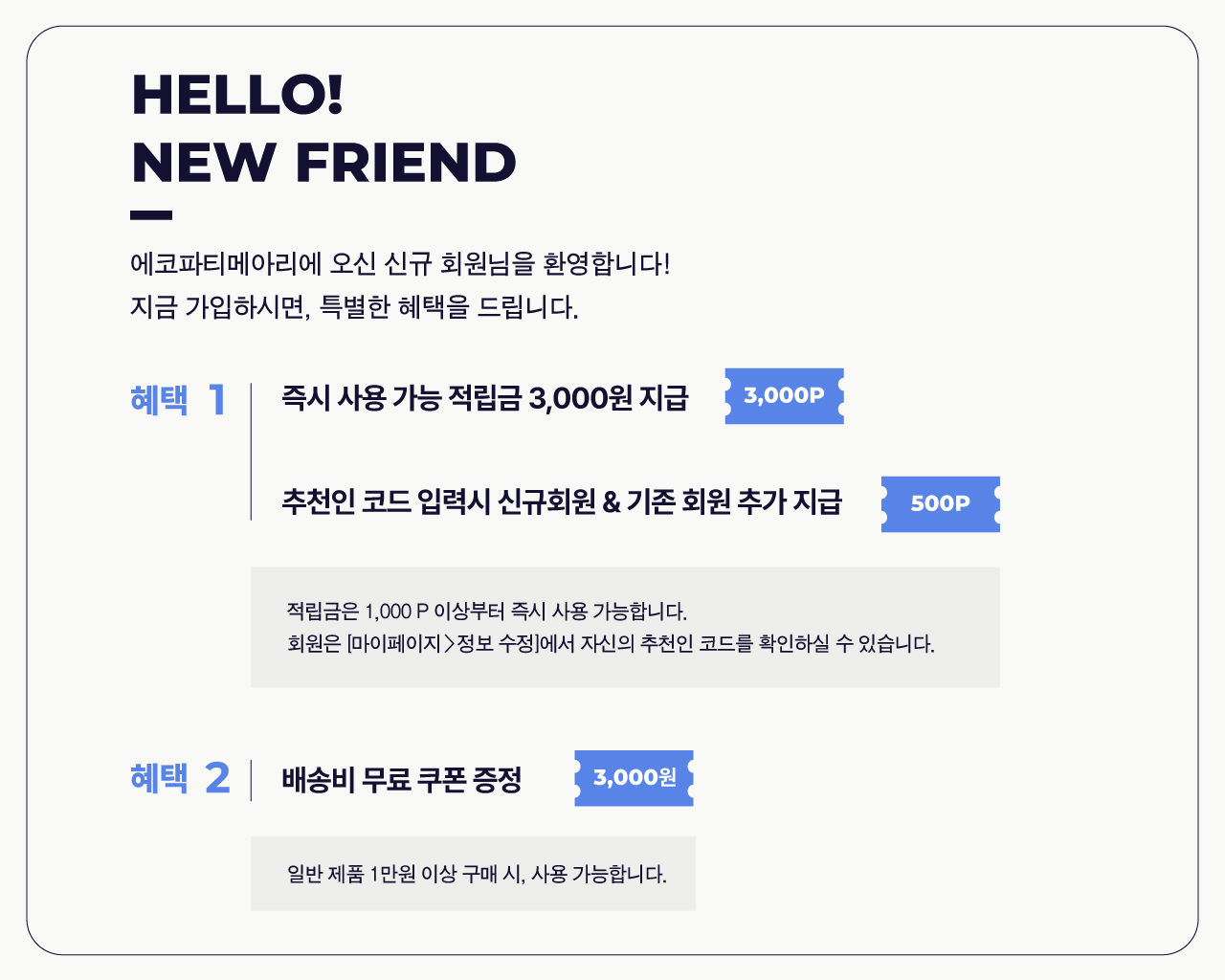Viewport: 1225px width, 980px height.
Task: Click the 3,000원 shipping coupon badge
Action: (634, 778)
